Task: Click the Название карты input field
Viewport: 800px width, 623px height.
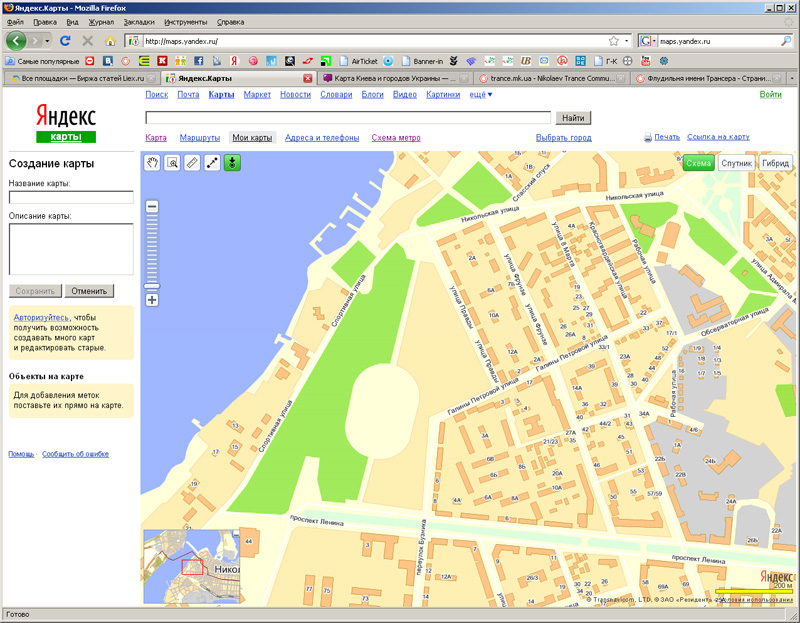Action: (71, 197)
